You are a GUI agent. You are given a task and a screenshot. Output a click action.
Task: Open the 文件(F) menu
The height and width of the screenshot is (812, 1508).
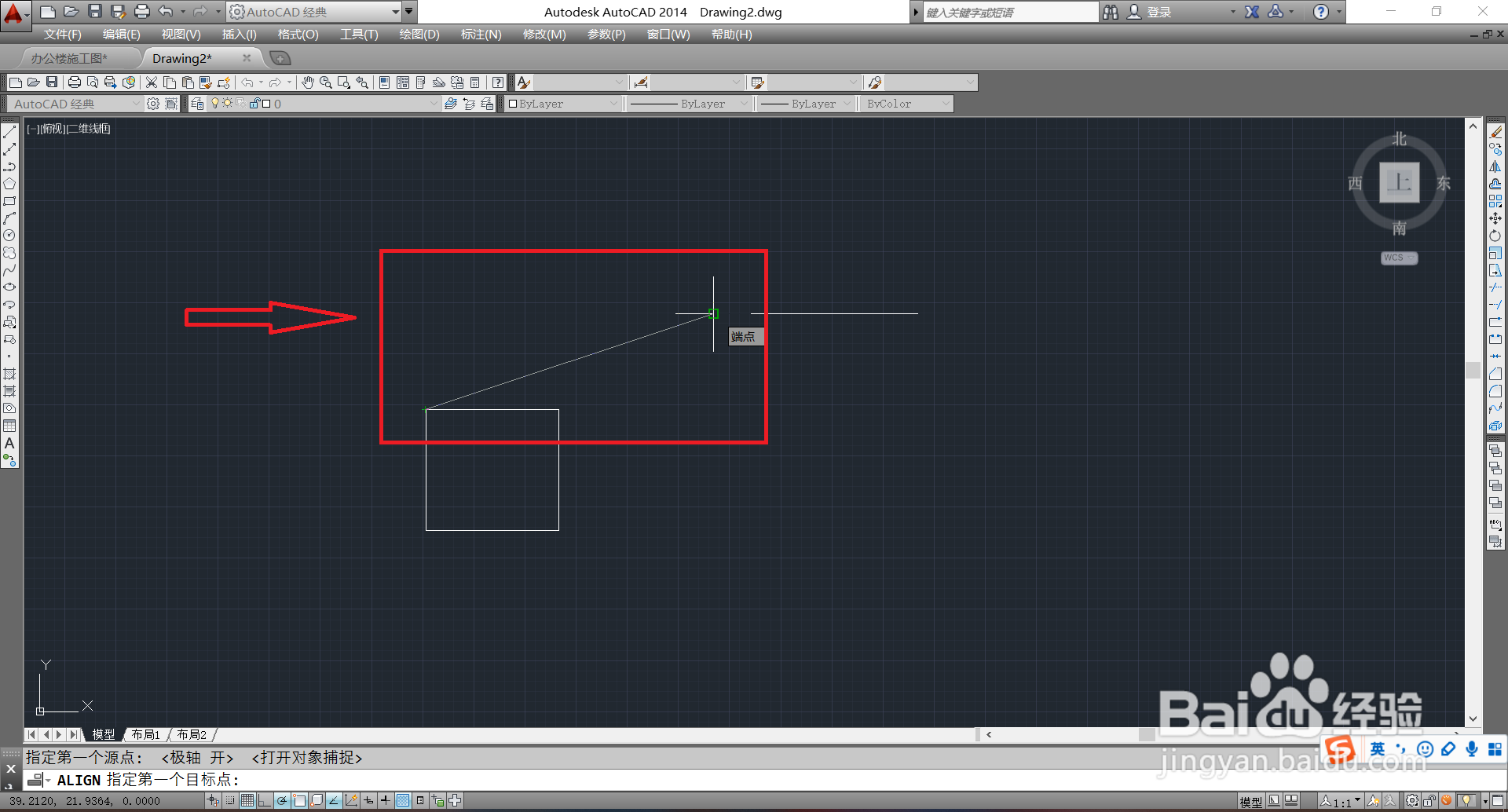(x=62, y=35)
